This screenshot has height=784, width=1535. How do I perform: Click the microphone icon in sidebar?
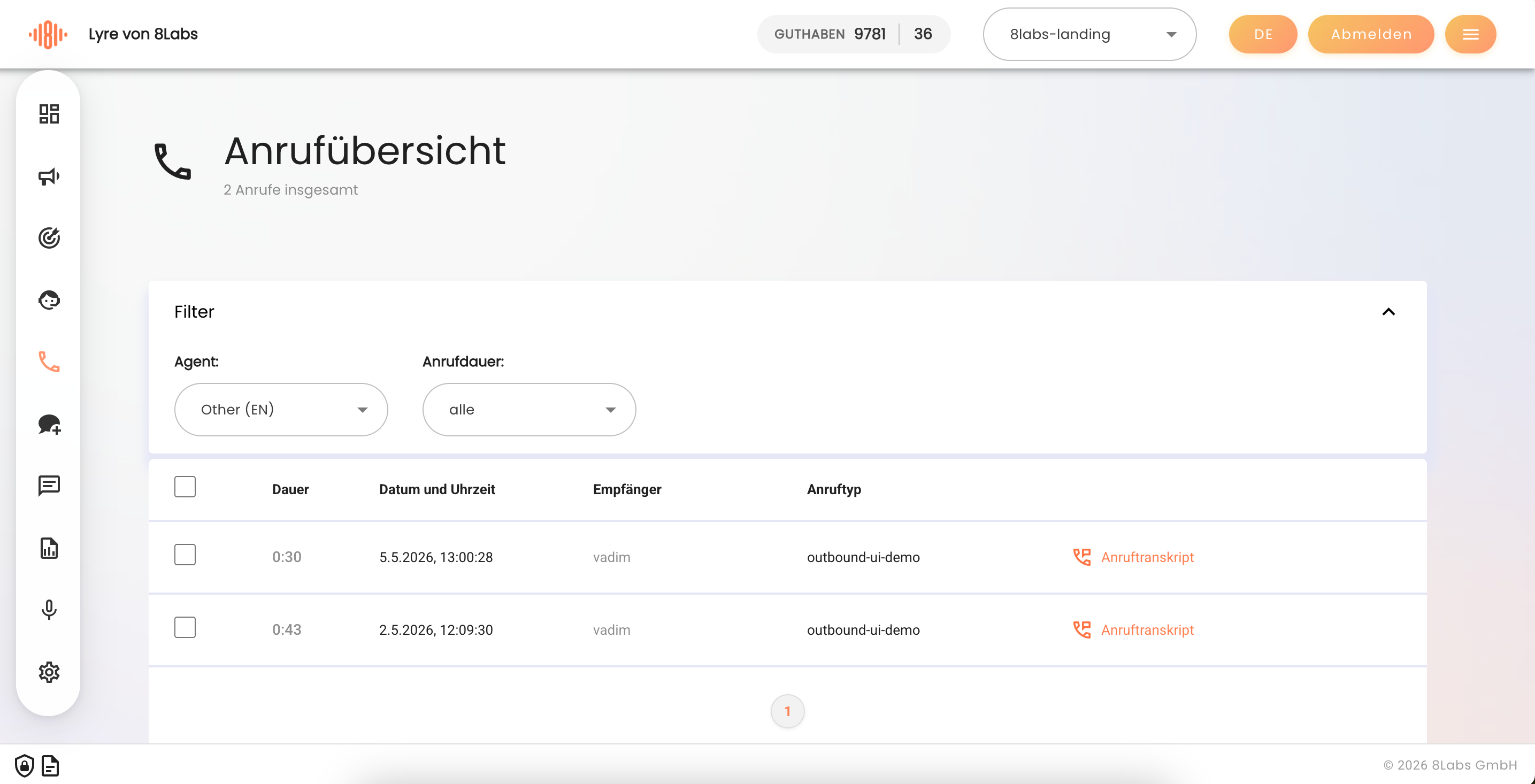[x=49, y=610]
